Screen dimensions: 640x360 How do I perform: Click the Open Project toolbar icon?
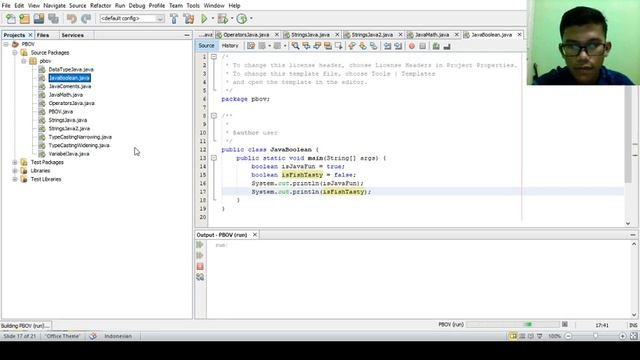click(x=39, y=18)
